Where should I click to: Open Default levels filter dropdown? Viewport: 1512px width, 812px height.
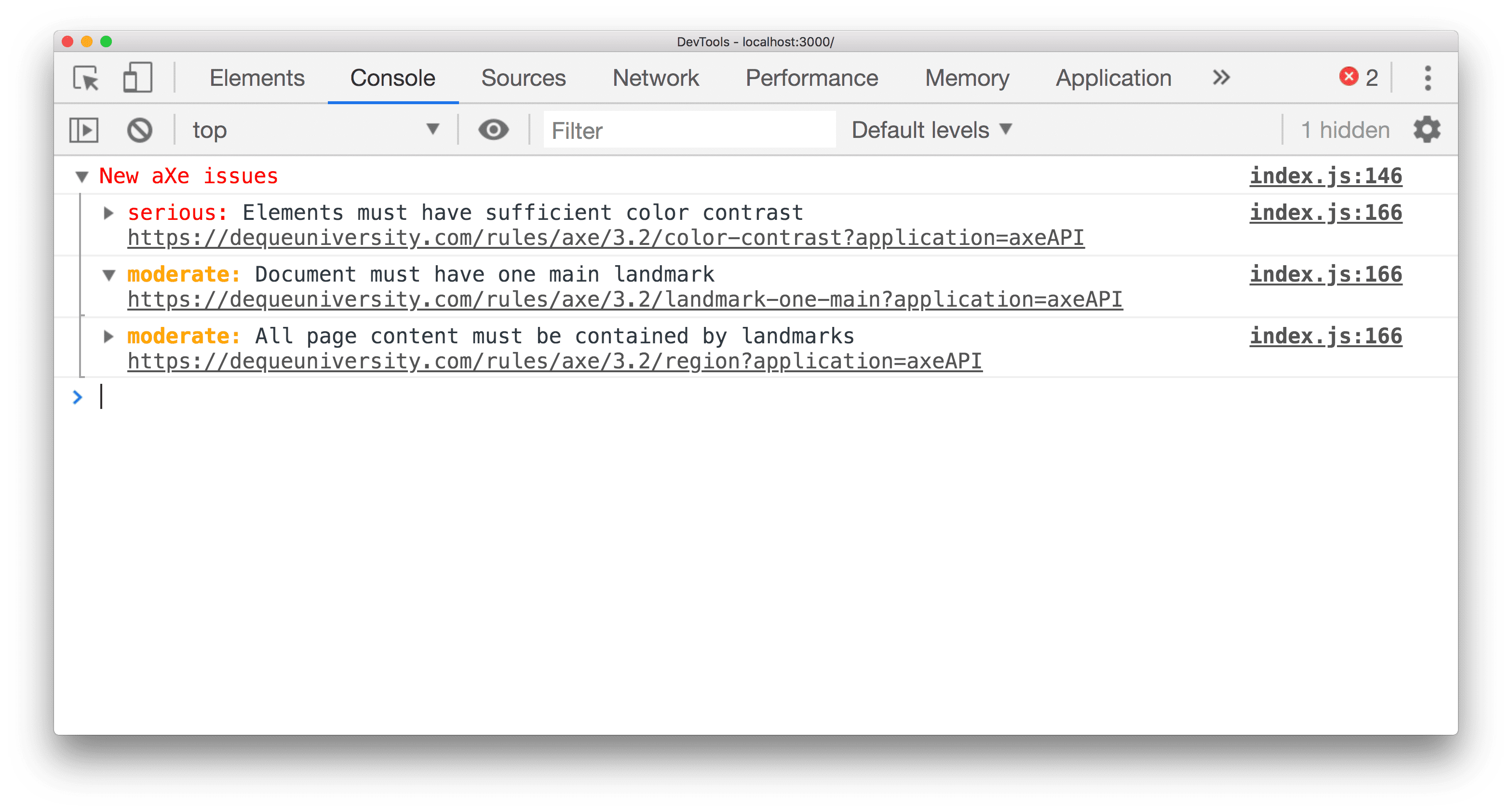tap(930, 130)
